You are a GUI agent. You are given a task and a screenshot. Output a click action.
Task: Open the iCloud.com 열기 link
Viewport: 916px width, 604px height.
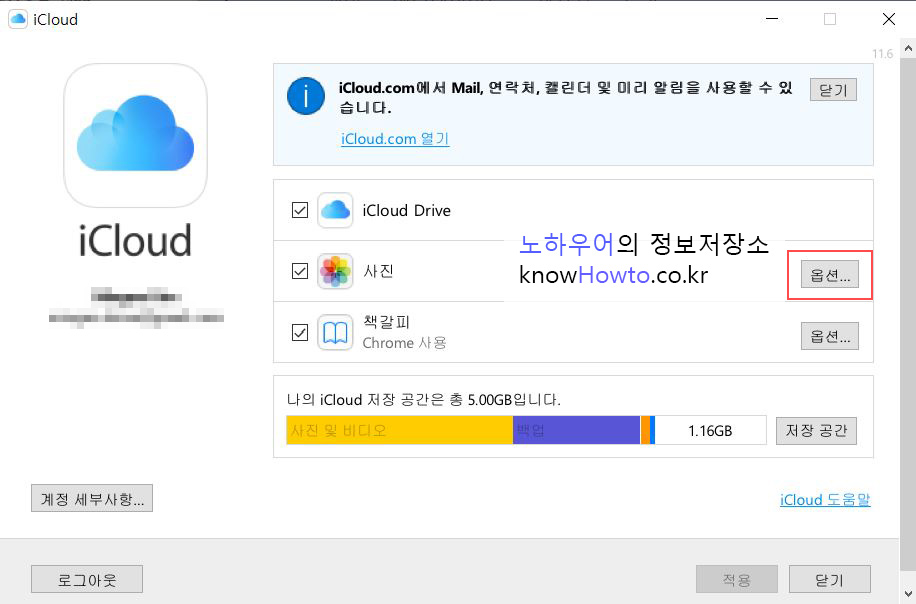(x=395, y=139)
